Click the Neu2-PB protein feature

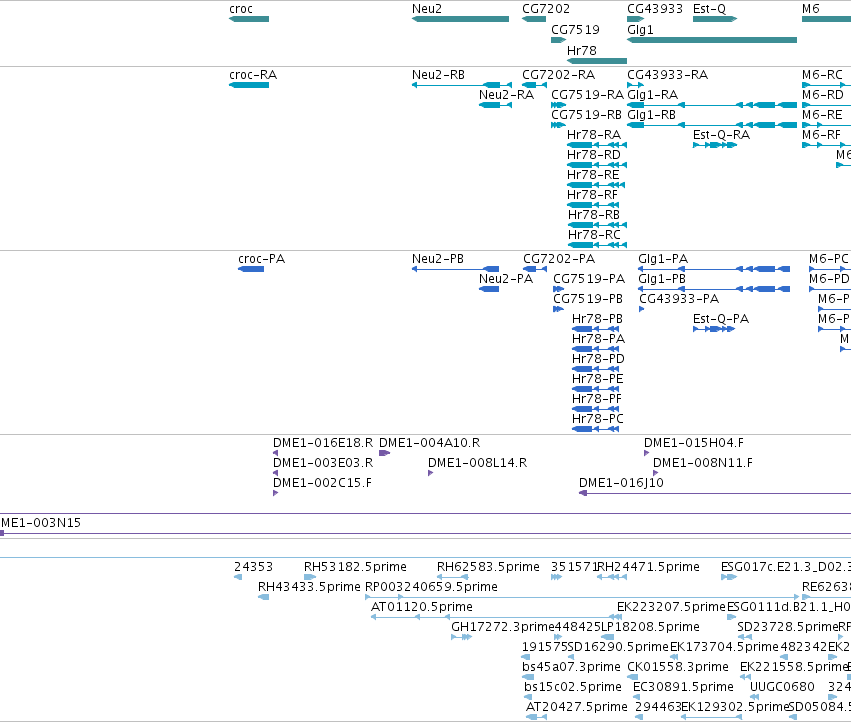455,269
